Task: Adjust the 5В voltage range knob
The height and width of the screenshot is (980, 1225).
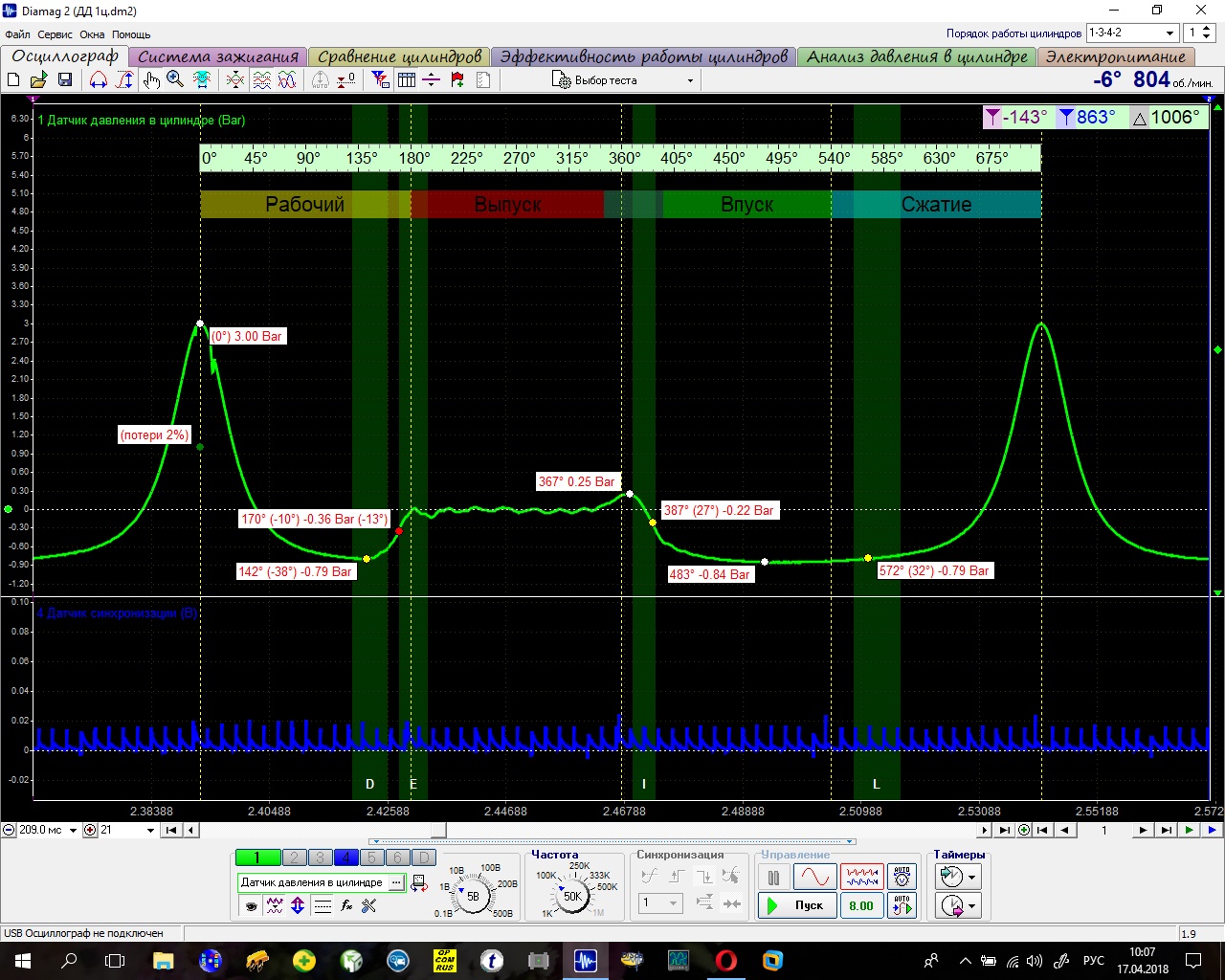Action: pos(473,897)
